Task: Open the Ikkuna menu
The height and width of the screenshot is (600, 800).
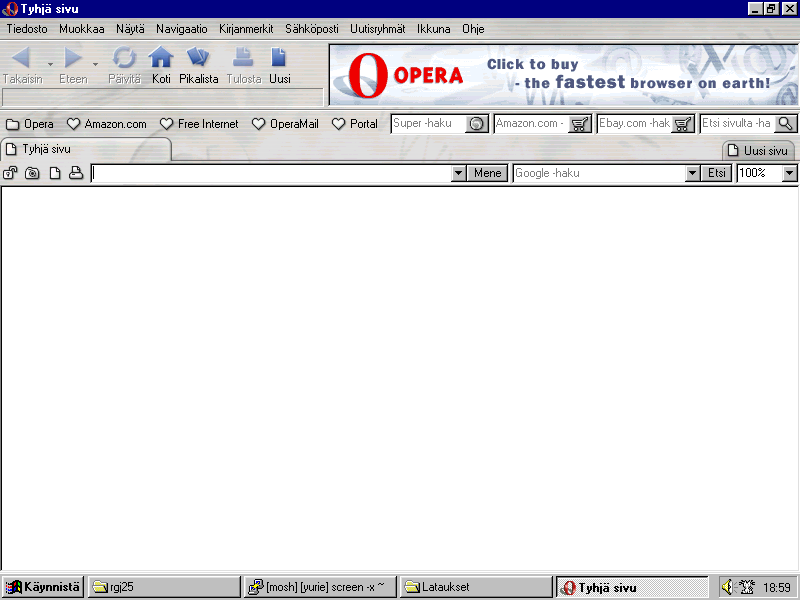Action: [x=434, y=29]
